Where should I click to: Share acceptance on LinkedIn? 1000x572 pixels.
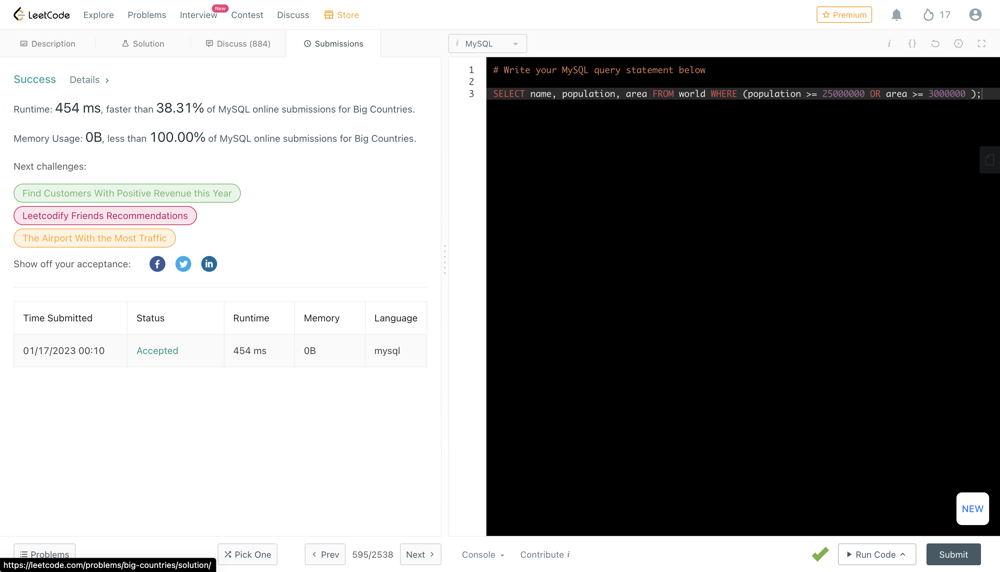[209, 264]
